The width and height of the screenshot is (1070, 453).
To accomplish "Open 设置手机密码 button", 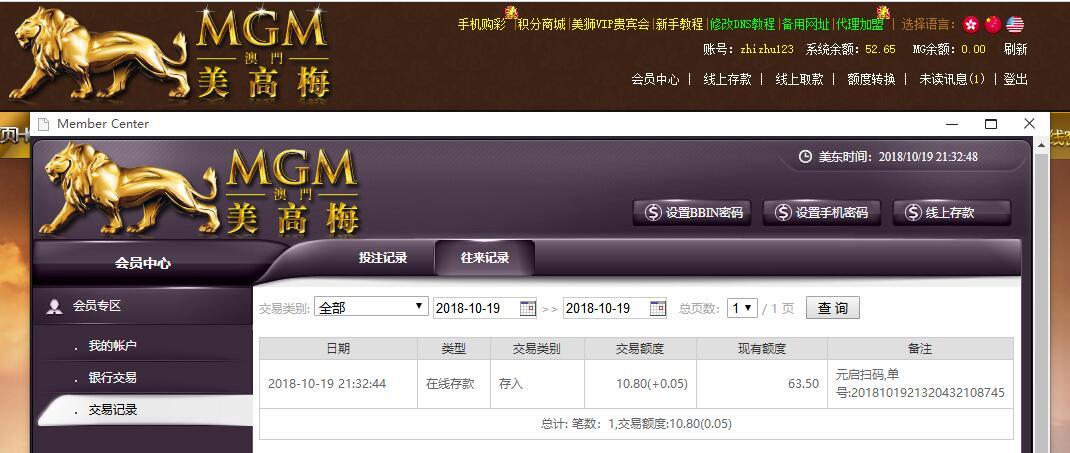I will pyautogui.click(x=822, y=213).
